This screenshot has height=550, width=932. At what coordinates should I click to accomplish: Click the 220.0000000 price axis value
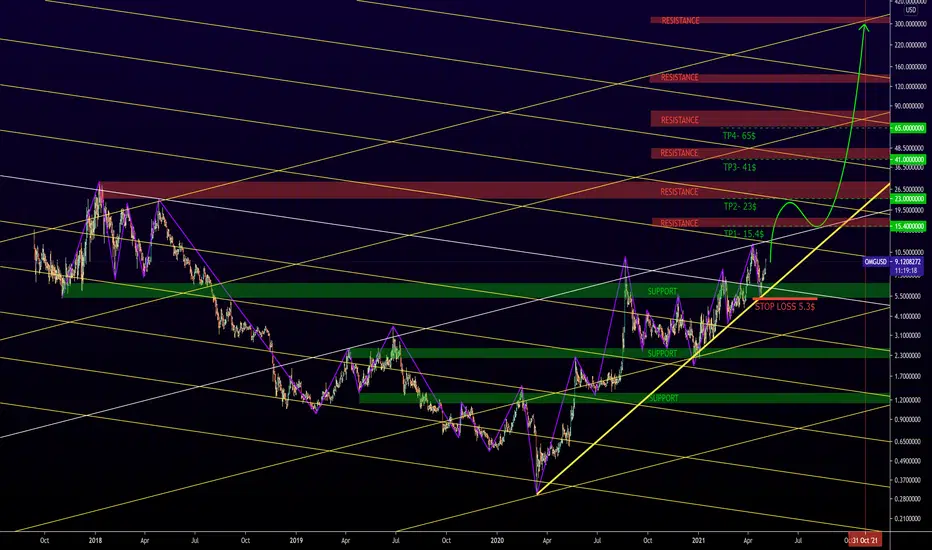(x=910, y=45)
